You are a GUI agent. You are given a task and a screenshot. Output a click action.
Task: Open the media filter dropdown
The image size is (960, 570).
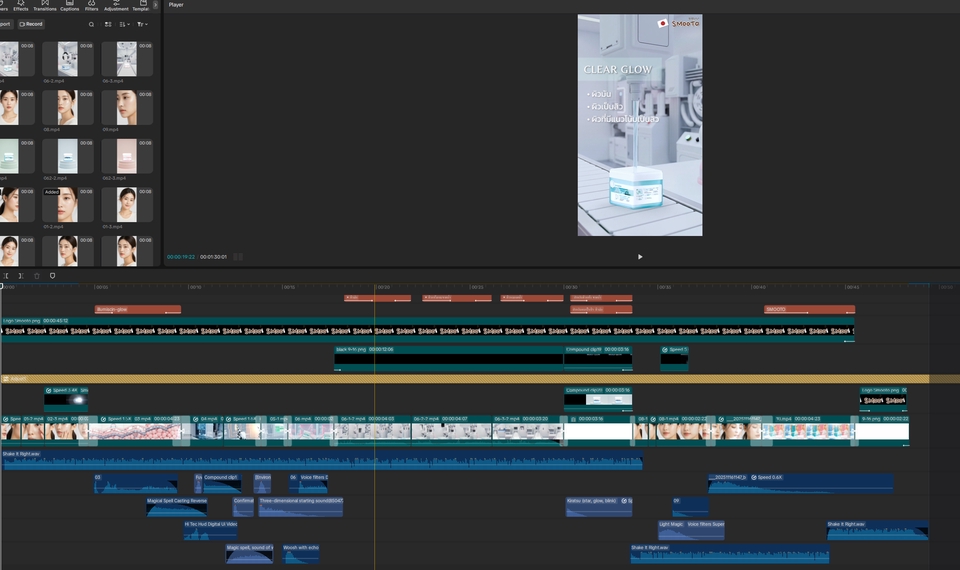coord(142,24)
